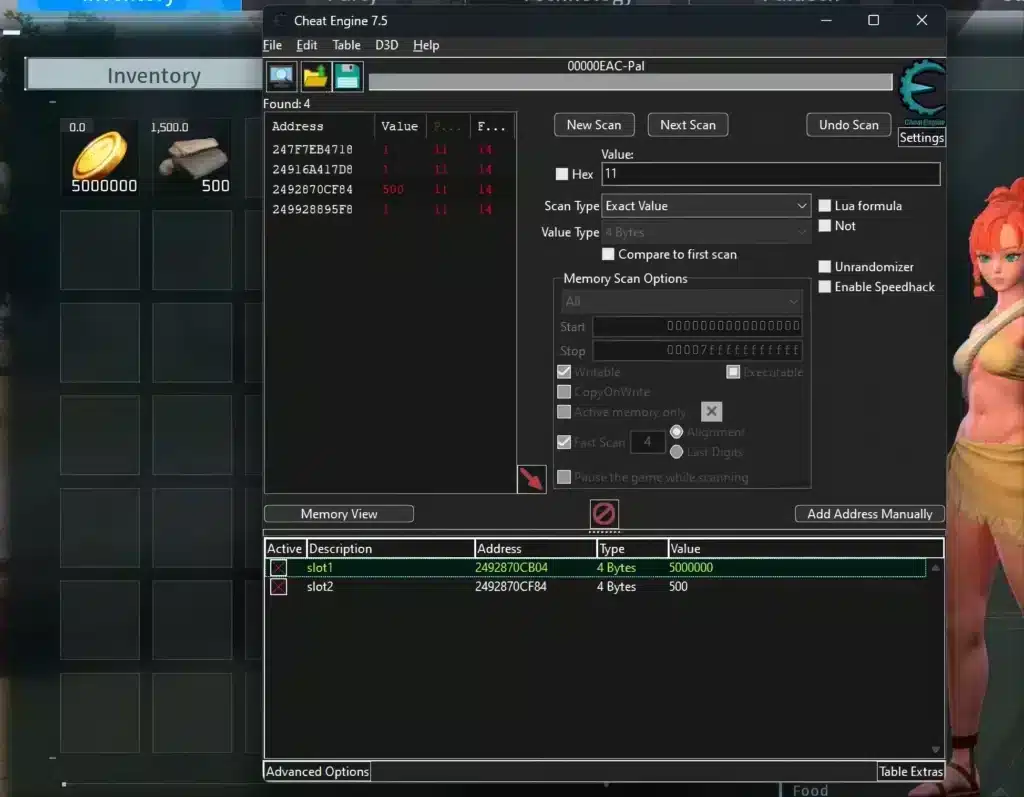1024x797 pixels.
Task: Open the File menu
Action: coord(272,45)
